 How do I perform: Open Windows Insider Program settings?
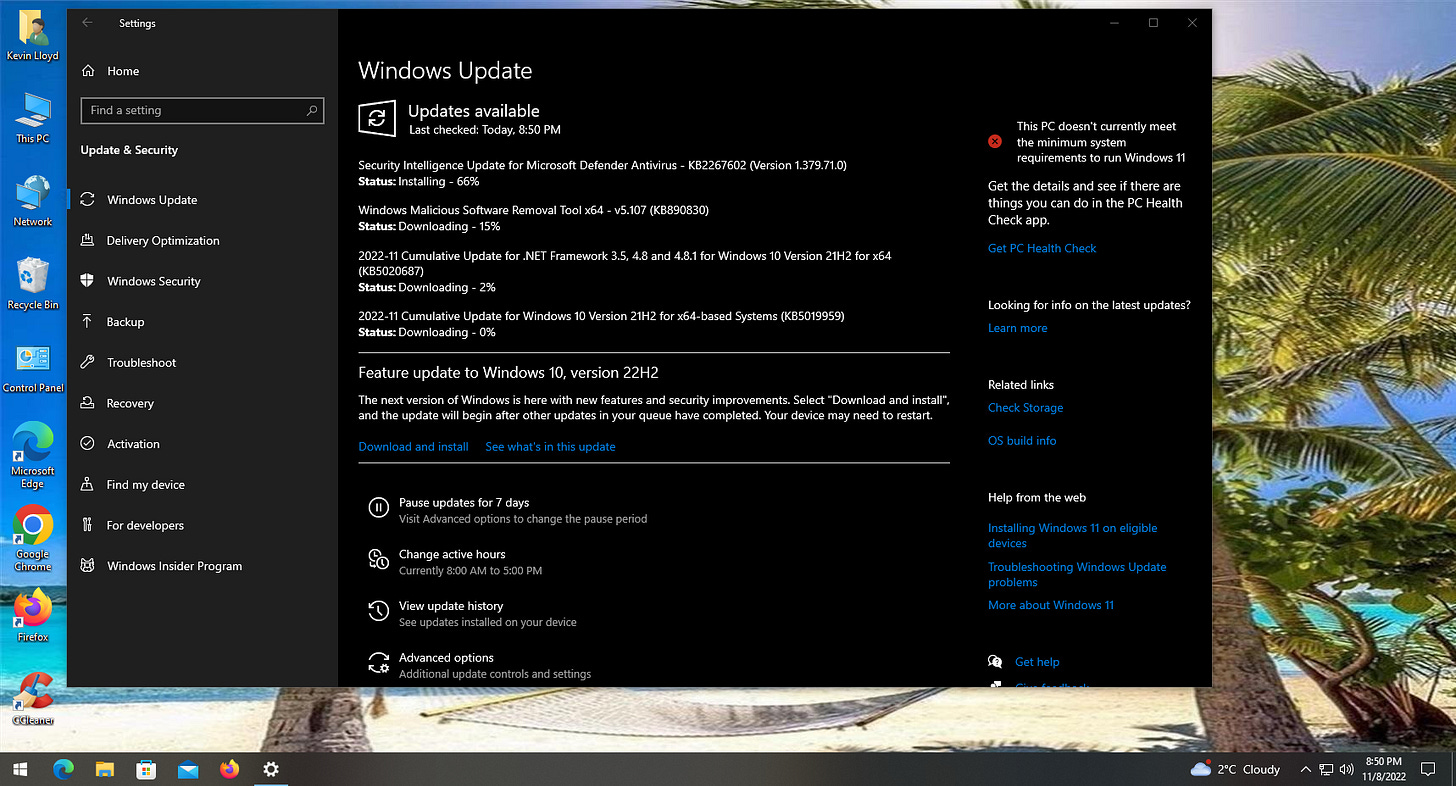[x=175, y=565]
